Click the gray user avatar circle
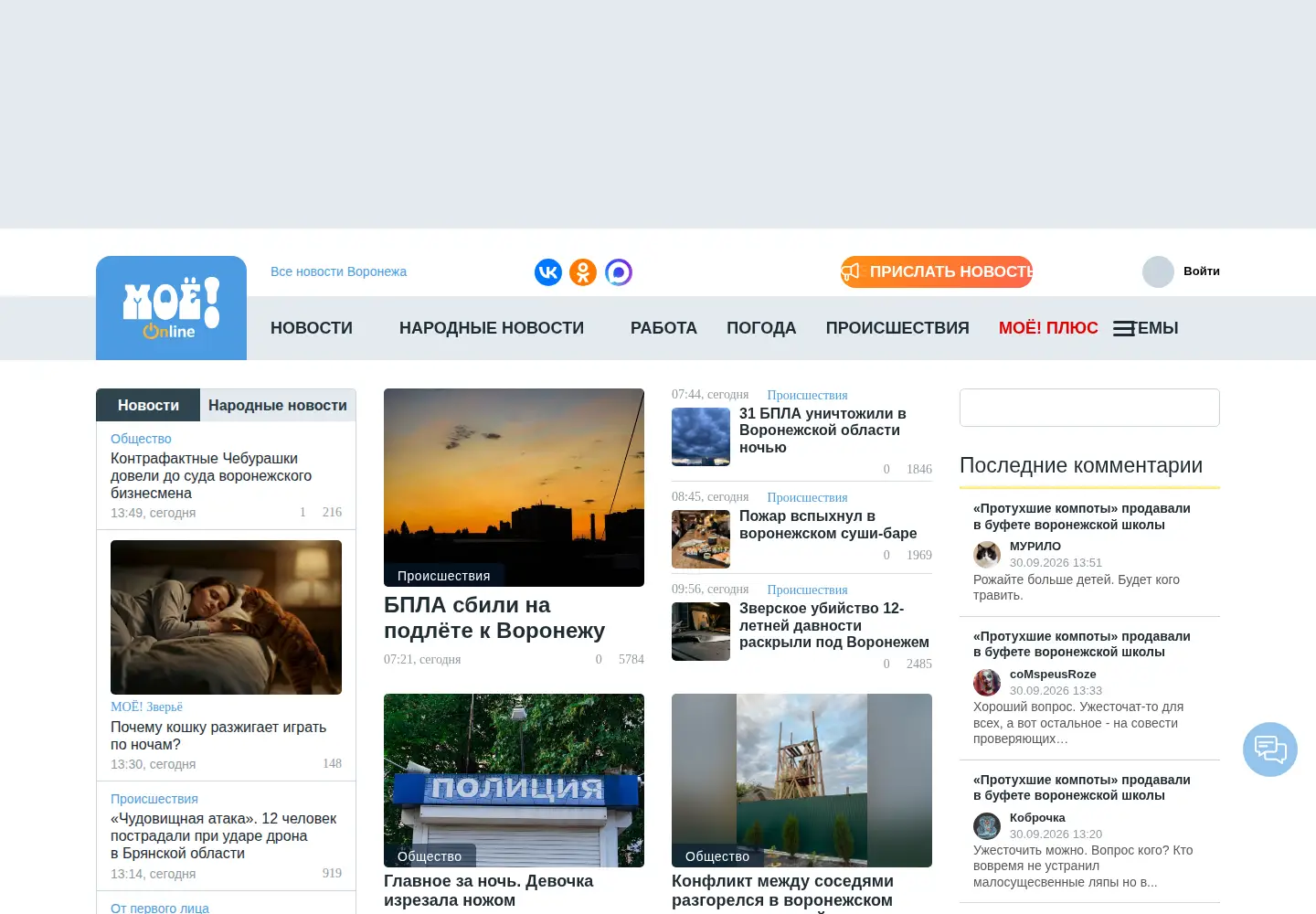 click(1158, 271)
